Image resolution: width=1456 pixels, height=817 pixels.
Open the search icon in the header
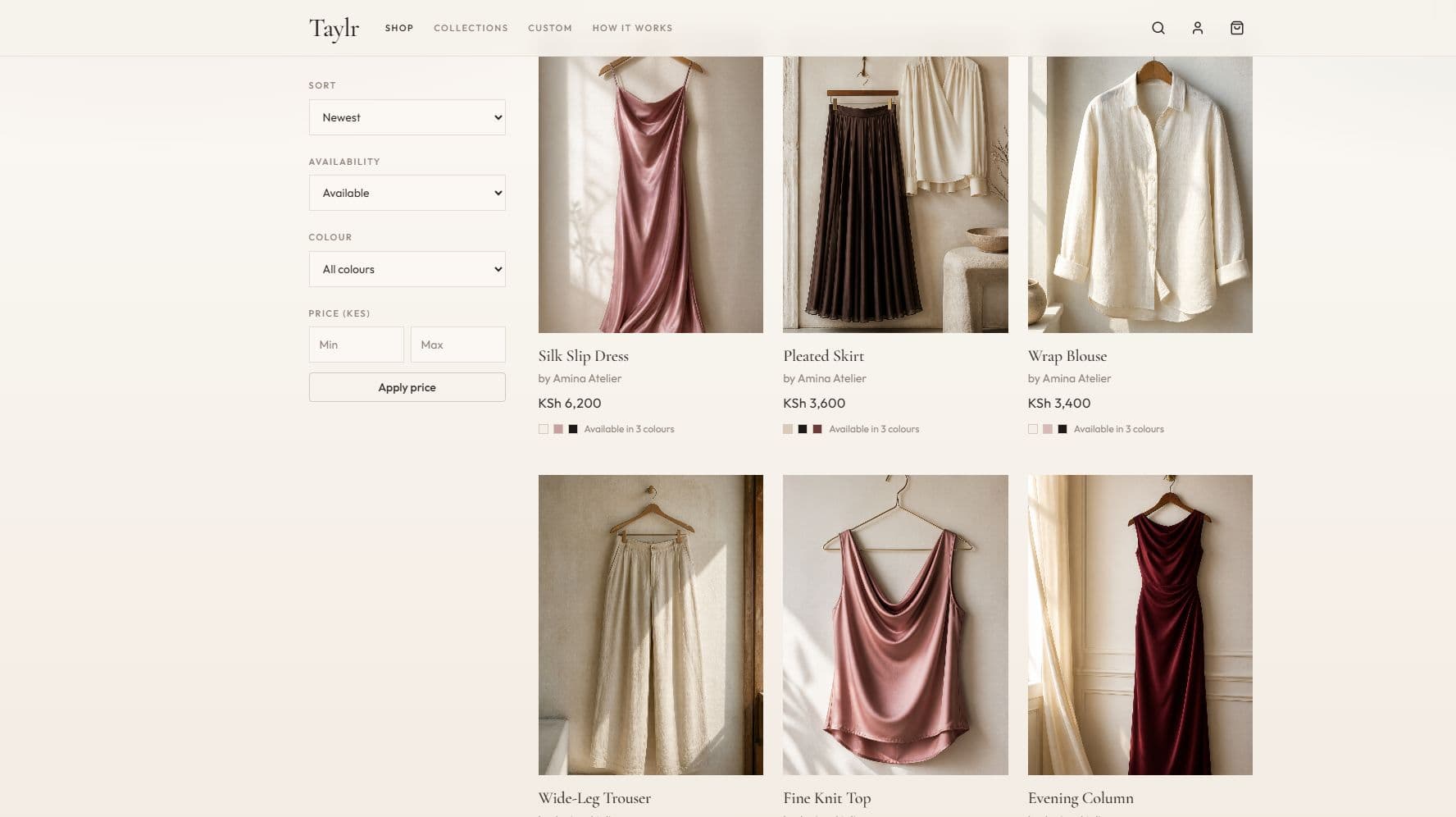[x=1158, y=28]
